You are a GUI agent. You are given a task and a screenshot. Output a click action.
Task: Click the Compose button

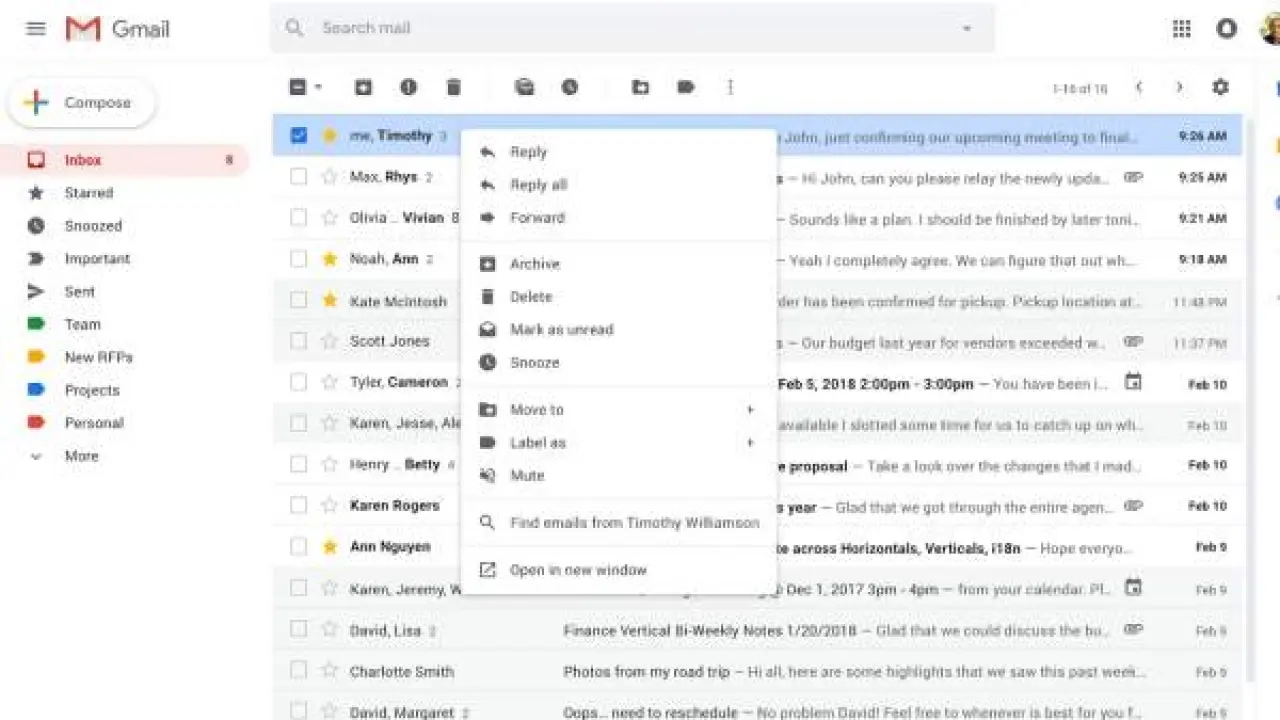[82, 103]
